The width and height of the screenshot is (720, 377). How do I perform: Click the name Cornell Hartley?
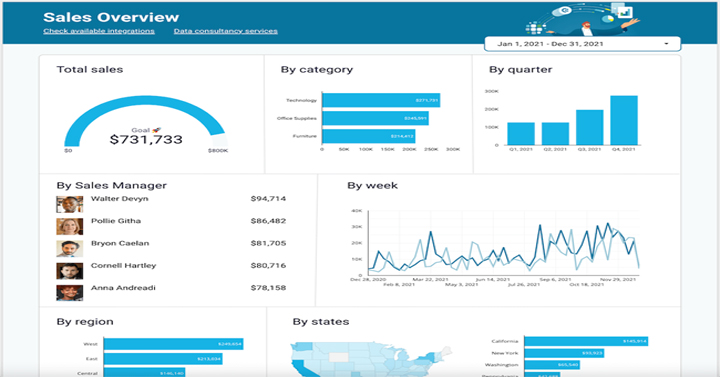click(124, 265)
